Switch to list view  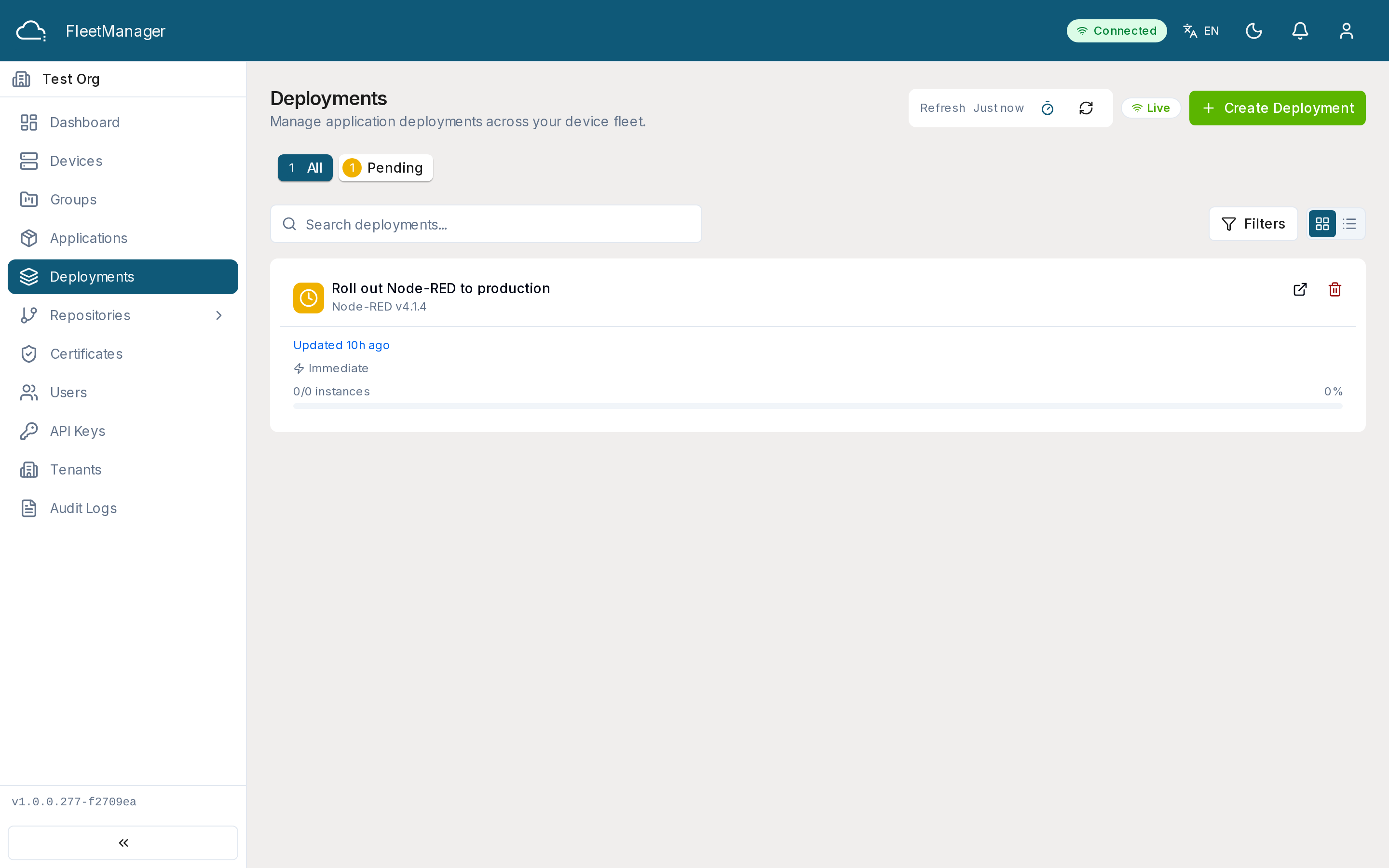click(1349, 224)
